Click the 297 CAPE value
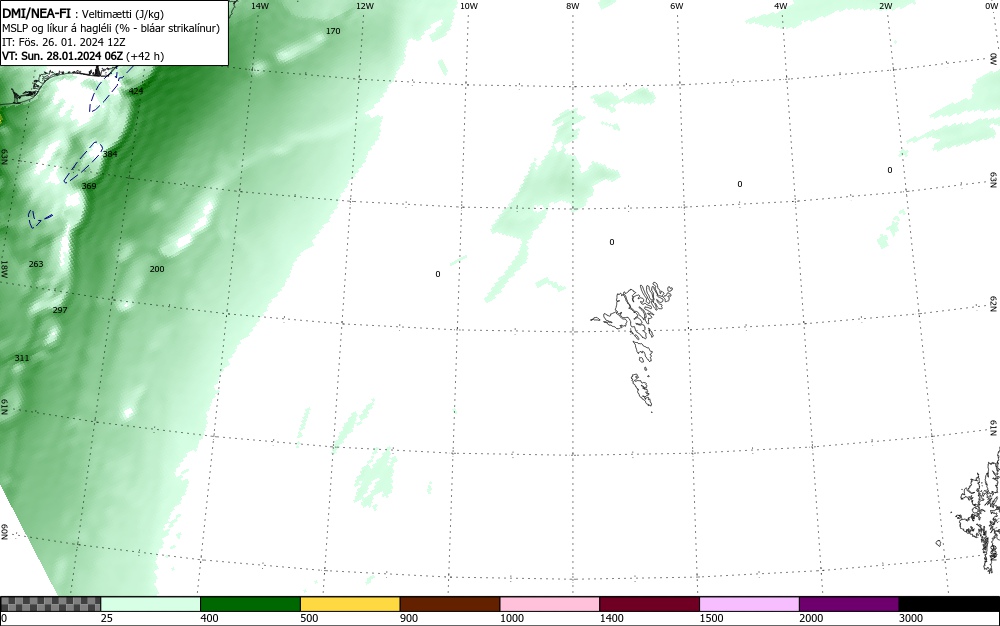 coord(60,310)
